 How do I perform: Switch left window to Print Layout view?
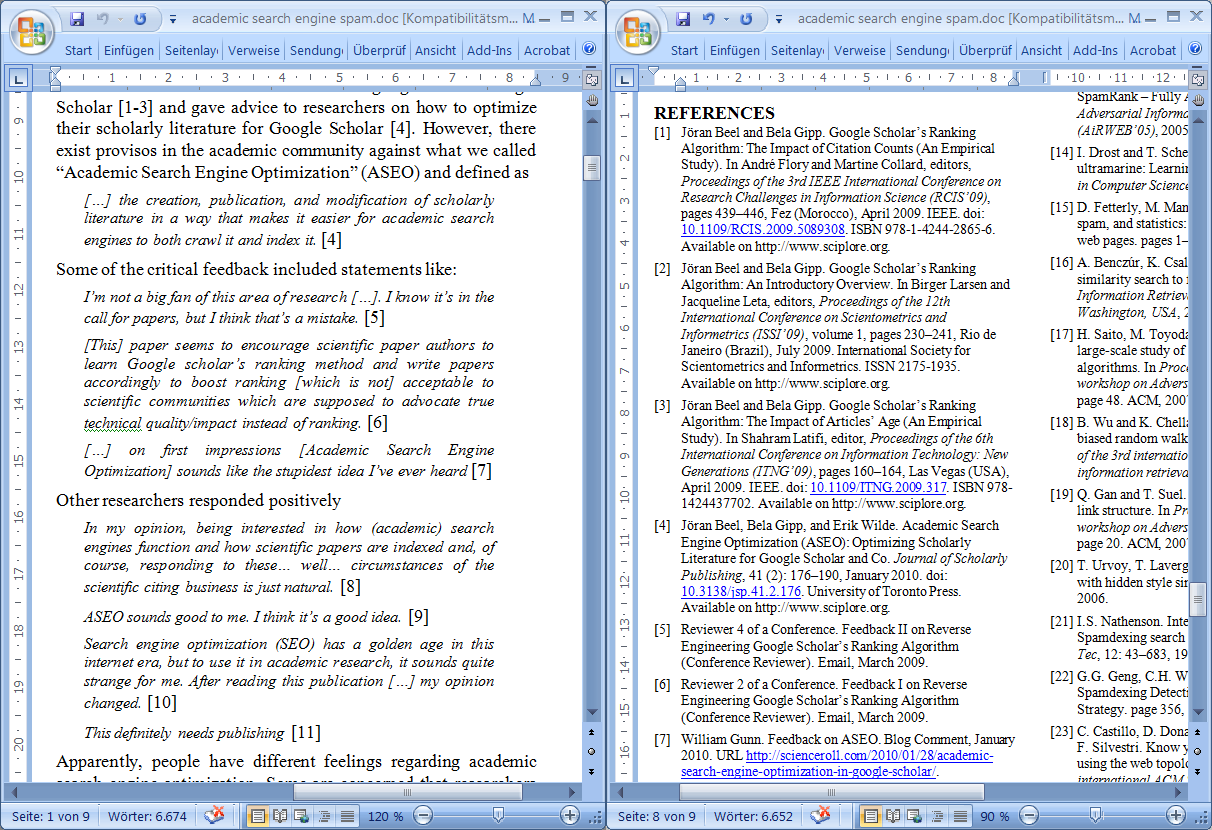[x=258, y=816]
